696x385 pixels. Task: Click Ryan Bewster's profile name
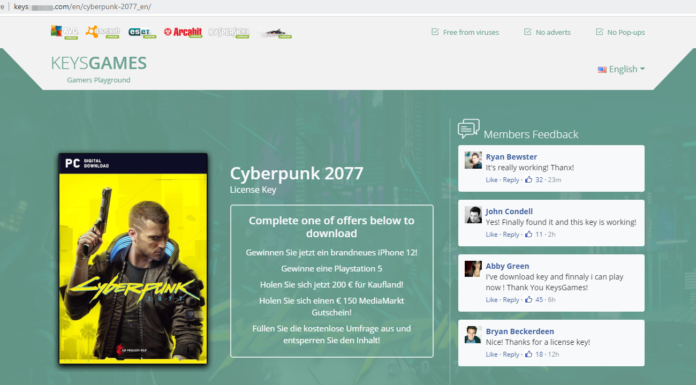click(511, 157)
